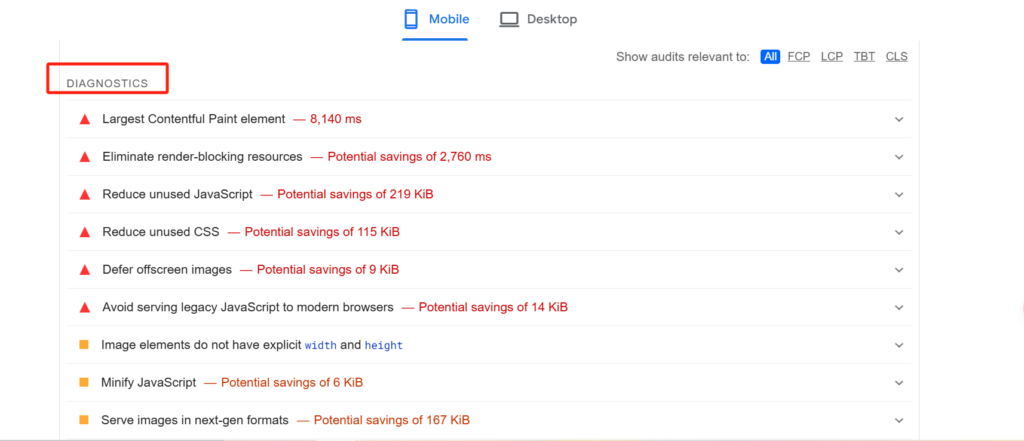Filter audits by FCP
The width and height of the screenshot is (1024, 441).
(799, 57)
